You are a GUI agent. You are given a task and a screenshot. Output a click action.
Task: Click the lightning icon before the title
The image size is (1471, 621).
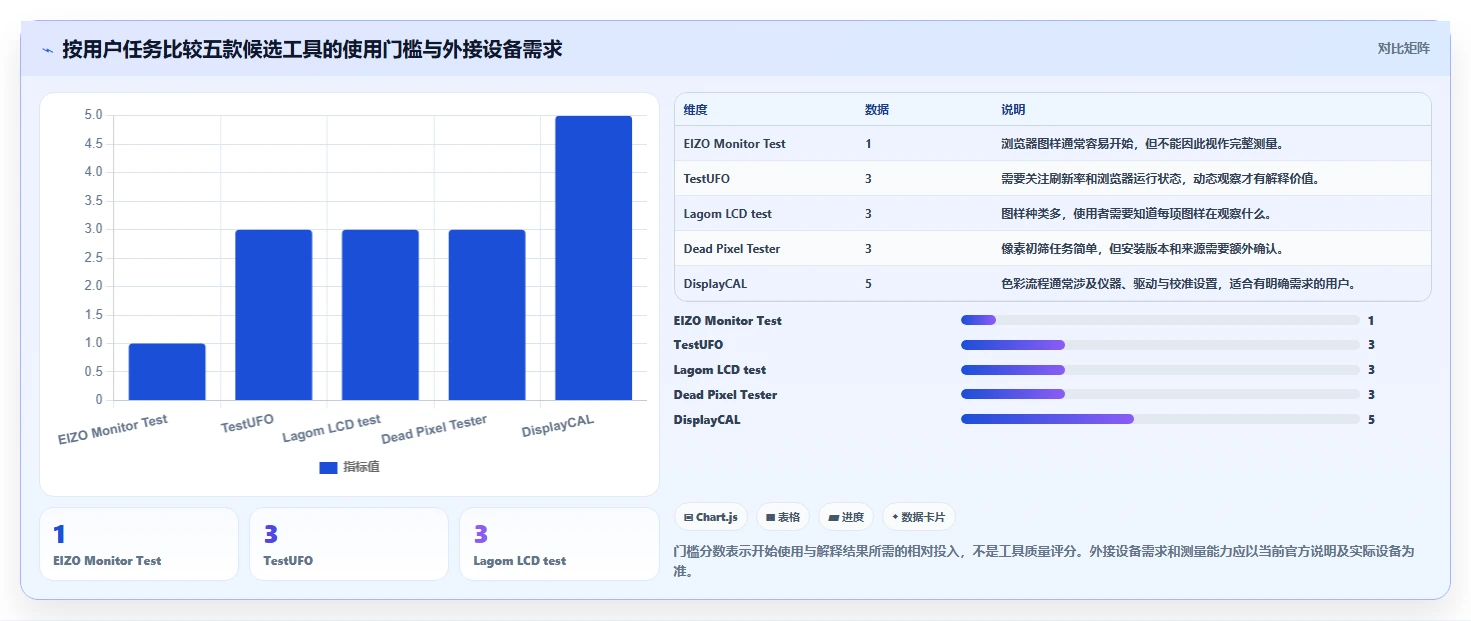pos(48,50)
